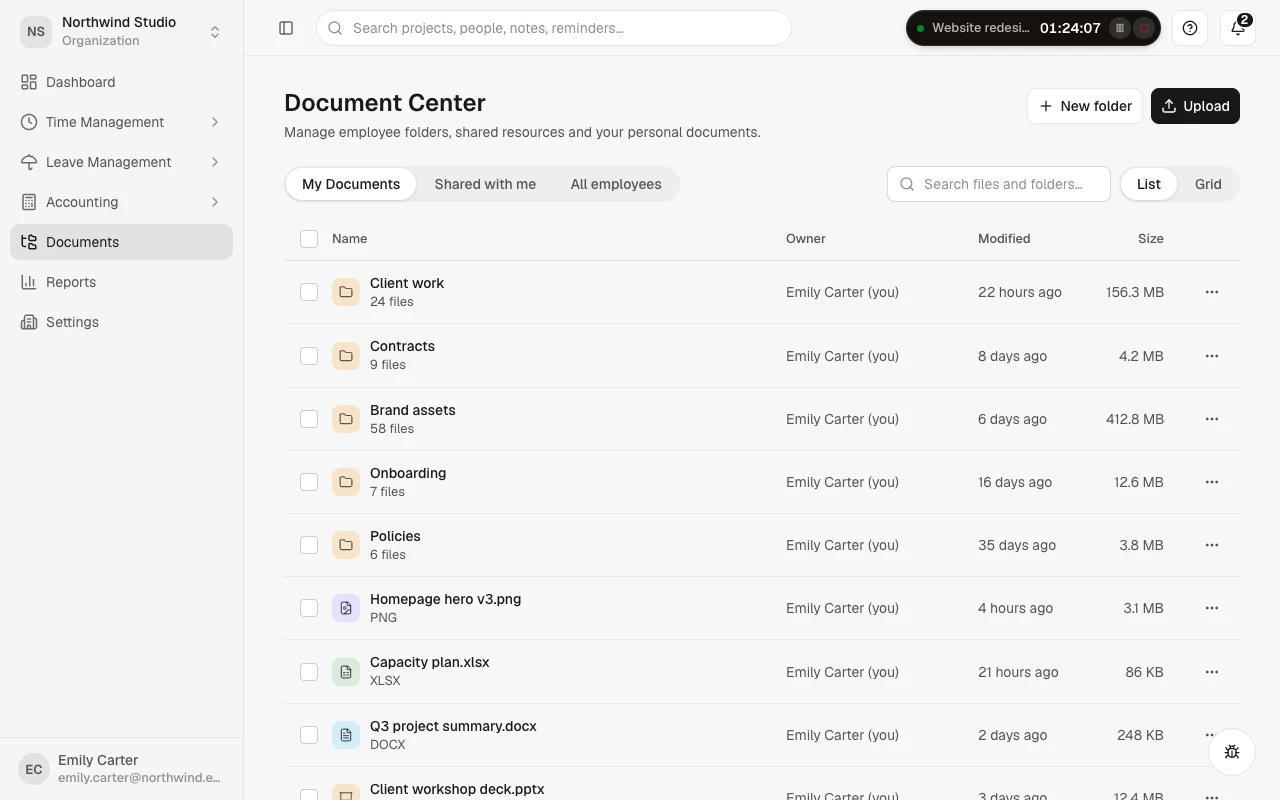This screenshot has height=800, width=1280.
Task: Select the Capacity plan.xlsx row checkbox
Action: (x=309, y=672)
